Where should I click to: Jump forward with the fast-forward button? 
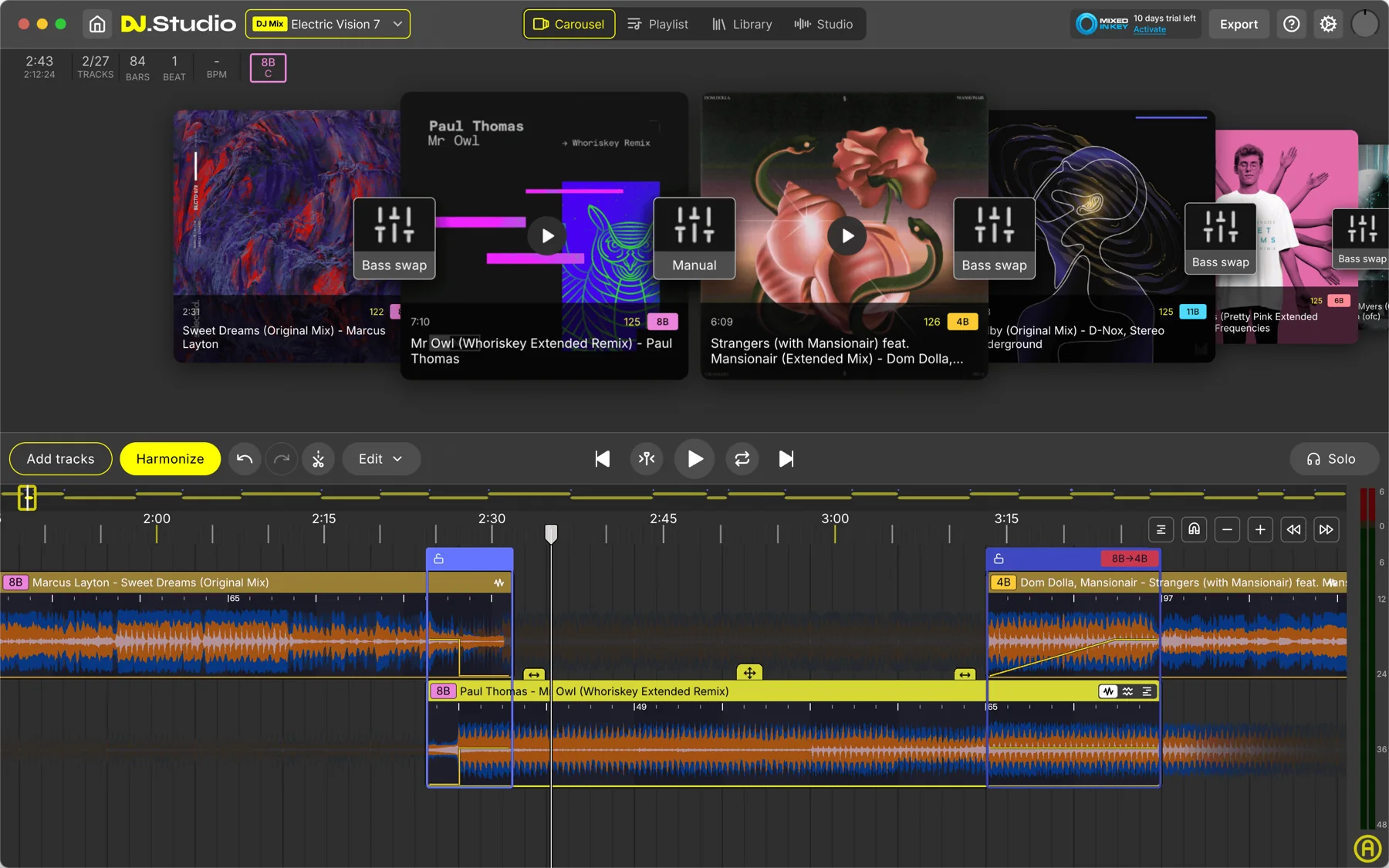(1326, 529)
